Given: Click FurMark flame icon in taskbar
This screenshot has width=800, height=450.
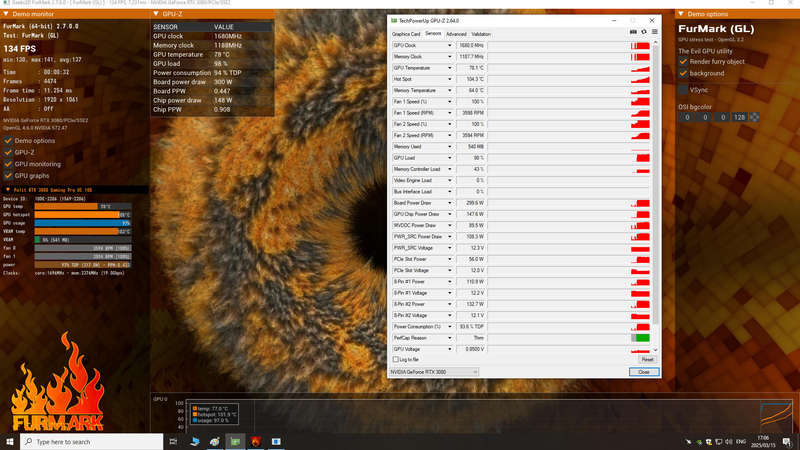Looking at the screenshot, I should 256,441.
